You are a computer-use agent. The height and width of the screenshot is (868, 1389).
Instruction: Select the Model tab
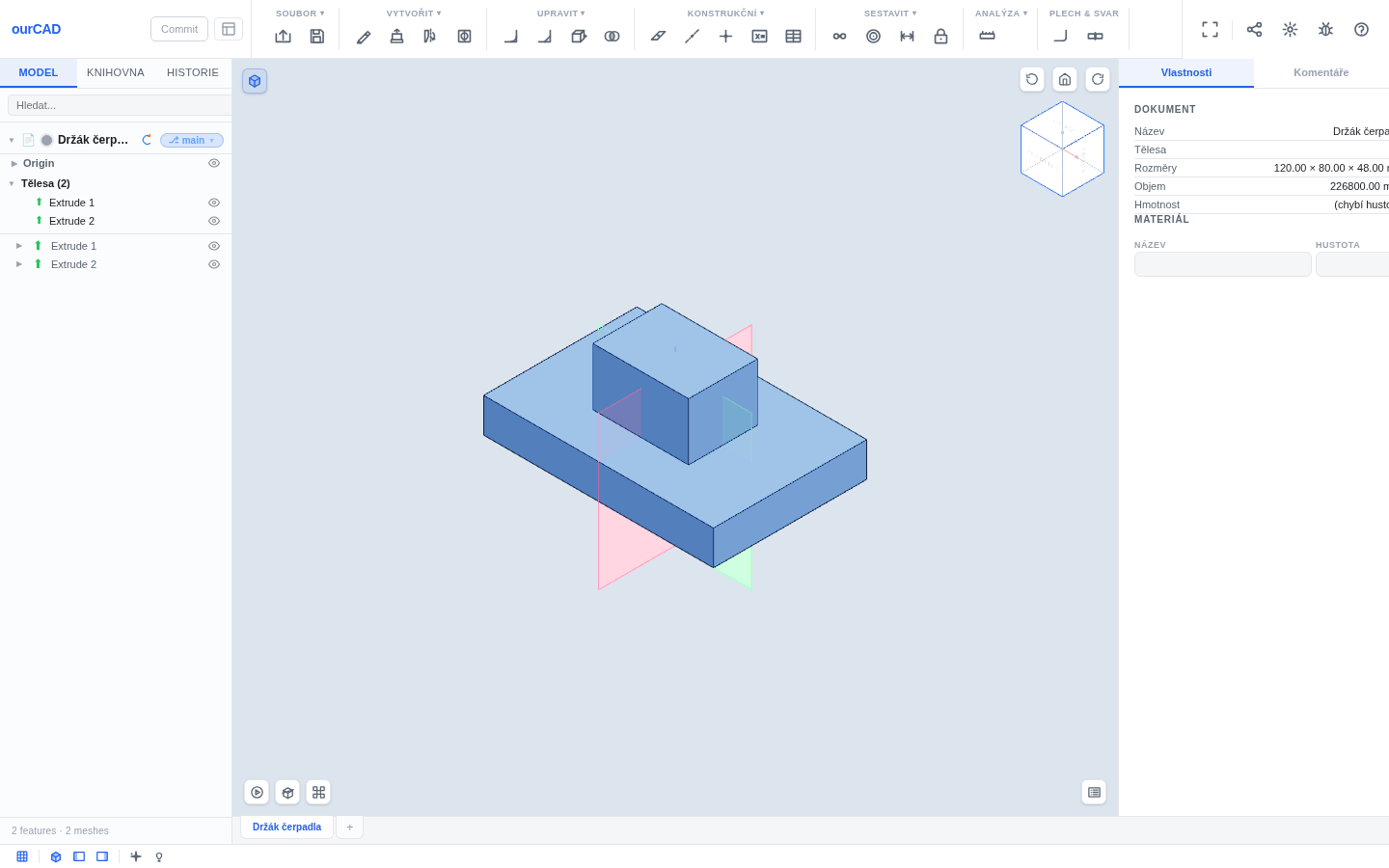tap(39, 73)
